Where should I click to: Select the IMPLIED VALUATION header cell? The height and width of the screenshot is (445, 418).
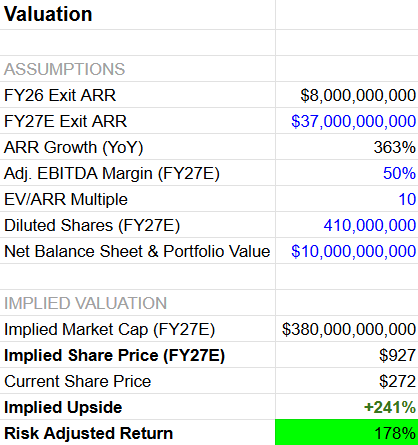pyautogui.click(x=137, y=303)
